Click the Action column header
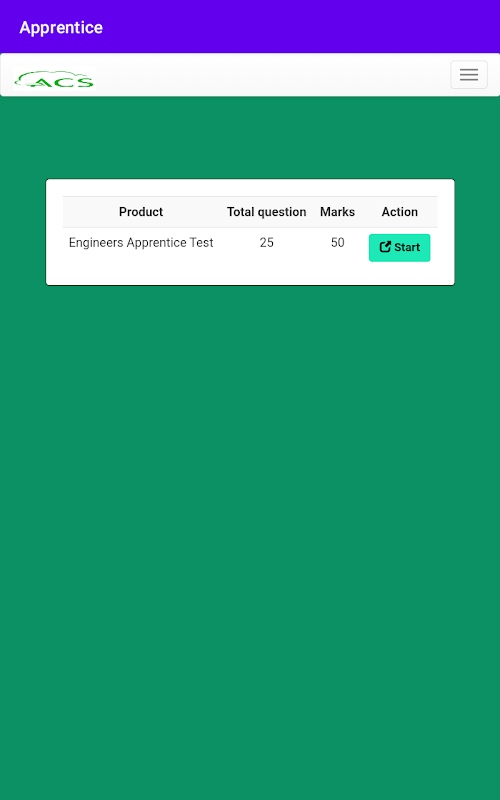The height and width of the screenshot is (800, 500). (x=399, y=212)
